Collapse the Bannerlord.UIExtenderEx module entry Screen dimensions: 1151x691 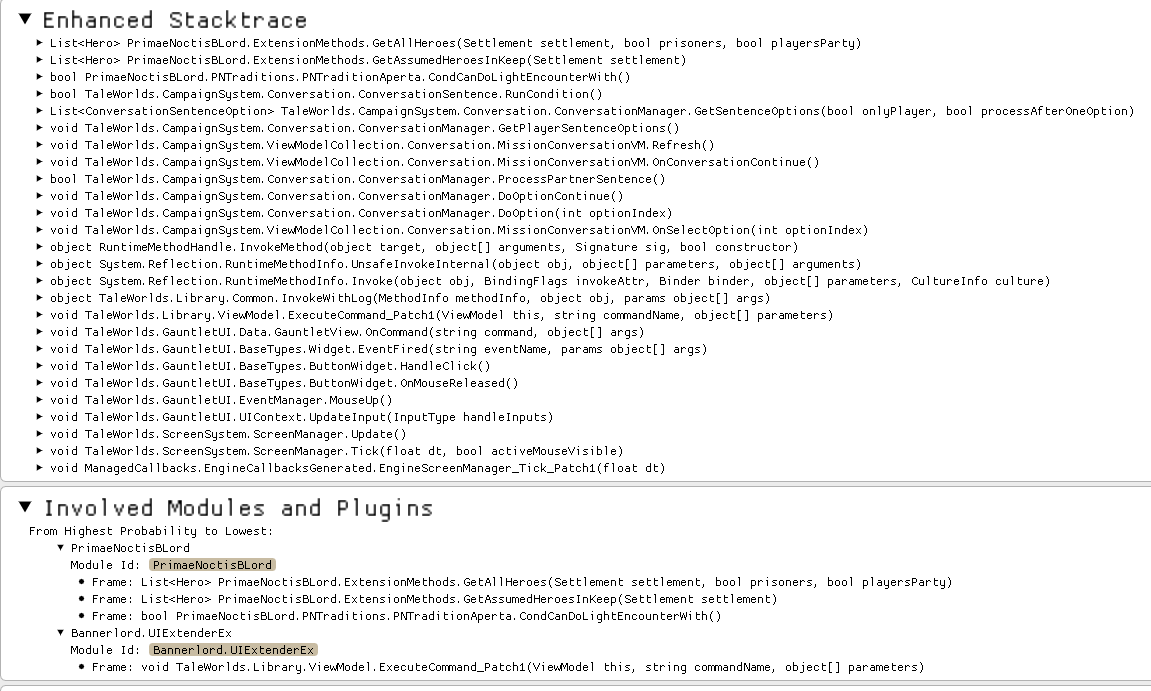pos(61,633)
